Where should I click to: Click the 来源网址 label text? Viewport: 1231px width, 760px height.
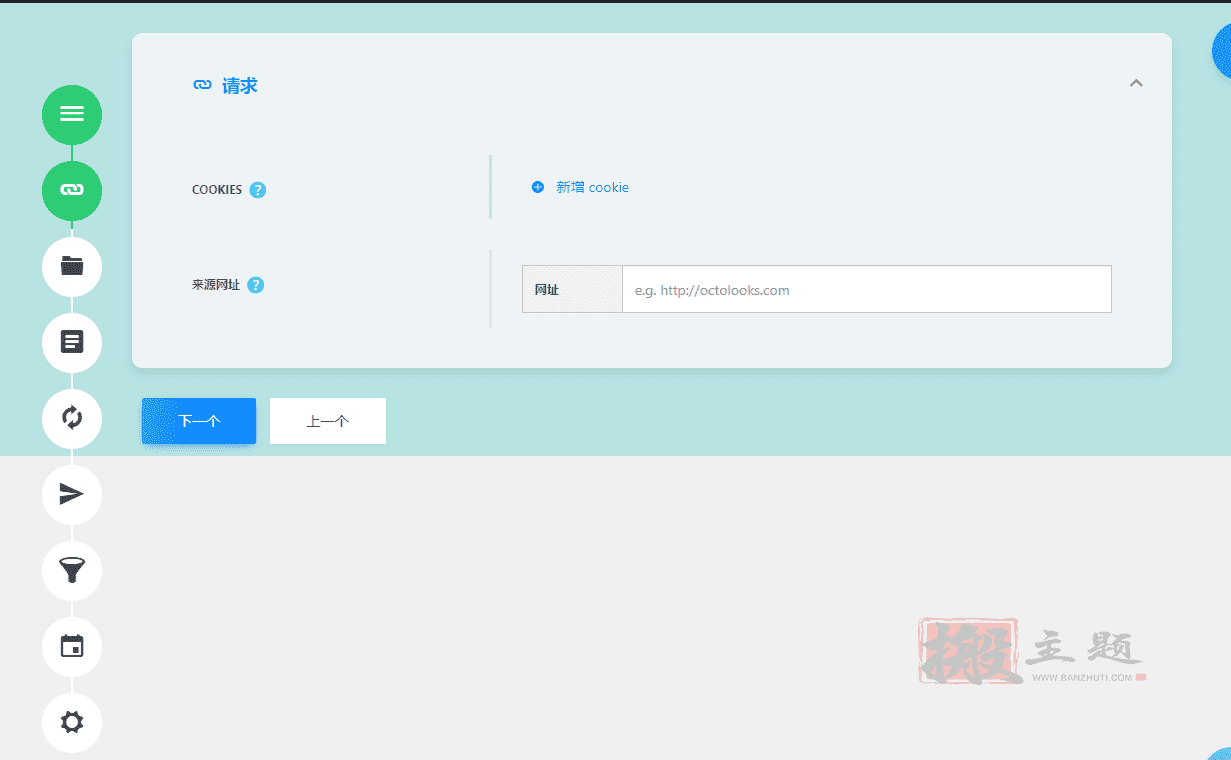click(216, 285)
